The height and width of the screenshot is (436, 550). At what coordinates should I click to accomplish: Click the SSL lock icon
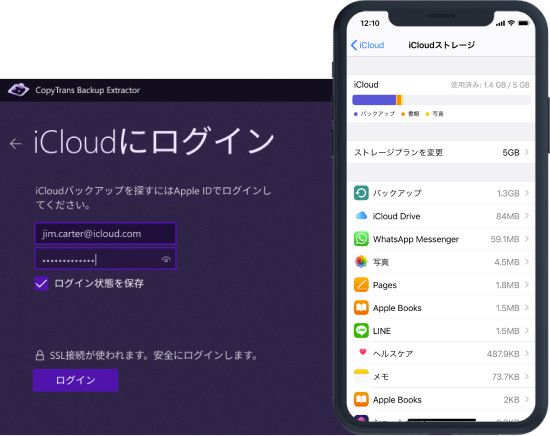pos(40,355)
